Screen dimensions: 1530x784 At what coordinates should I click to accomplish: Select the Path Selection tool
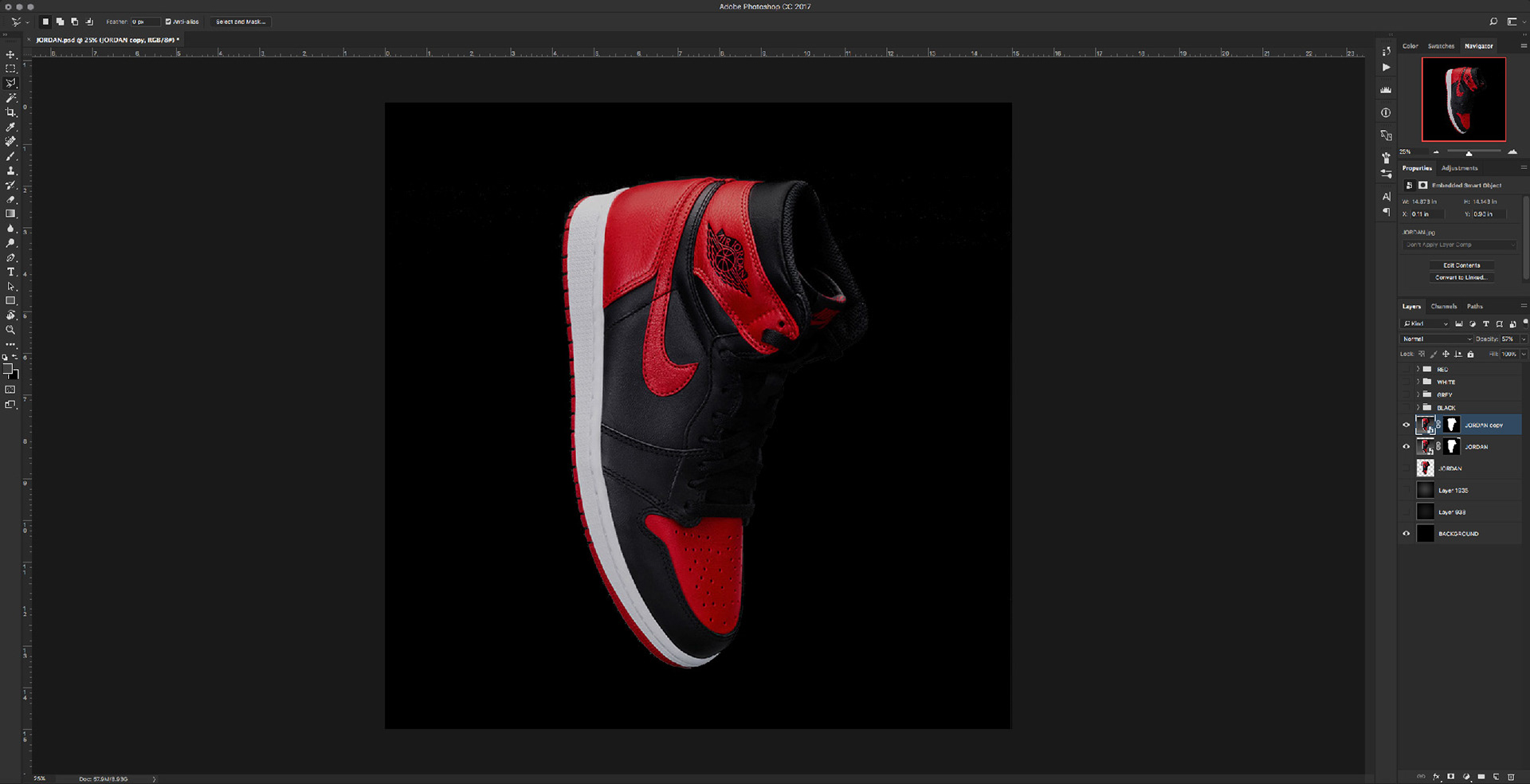point(10,286)
